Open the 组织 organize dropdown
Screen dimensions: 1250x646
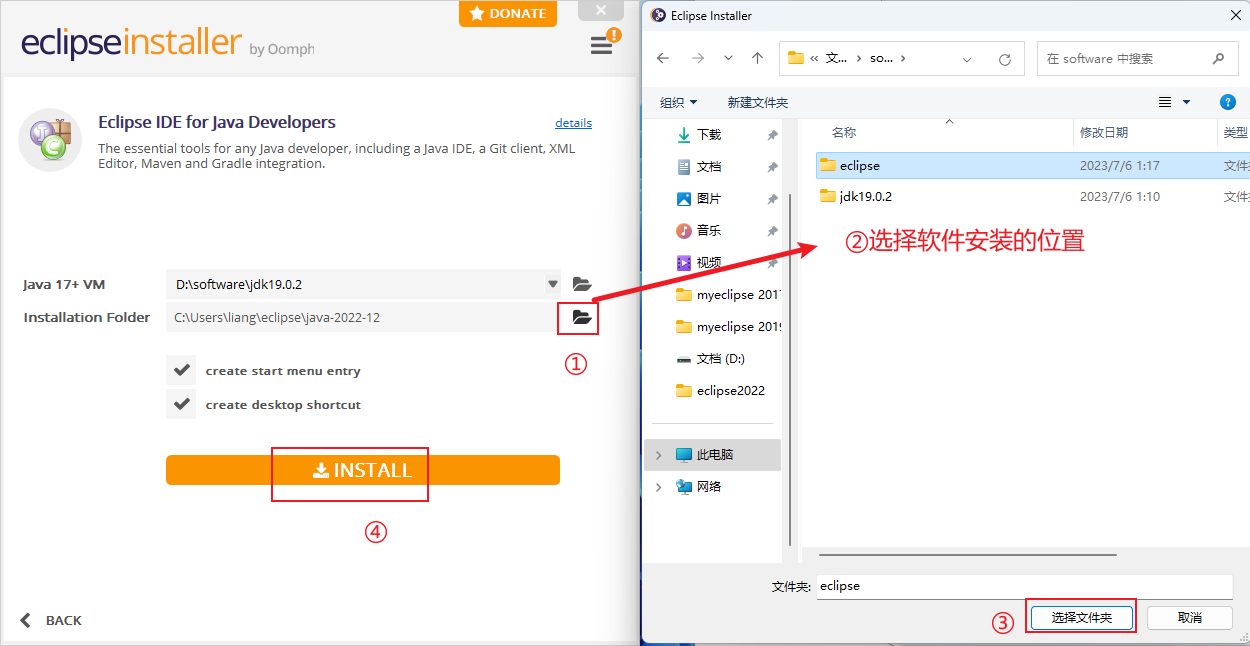point(679,102)
